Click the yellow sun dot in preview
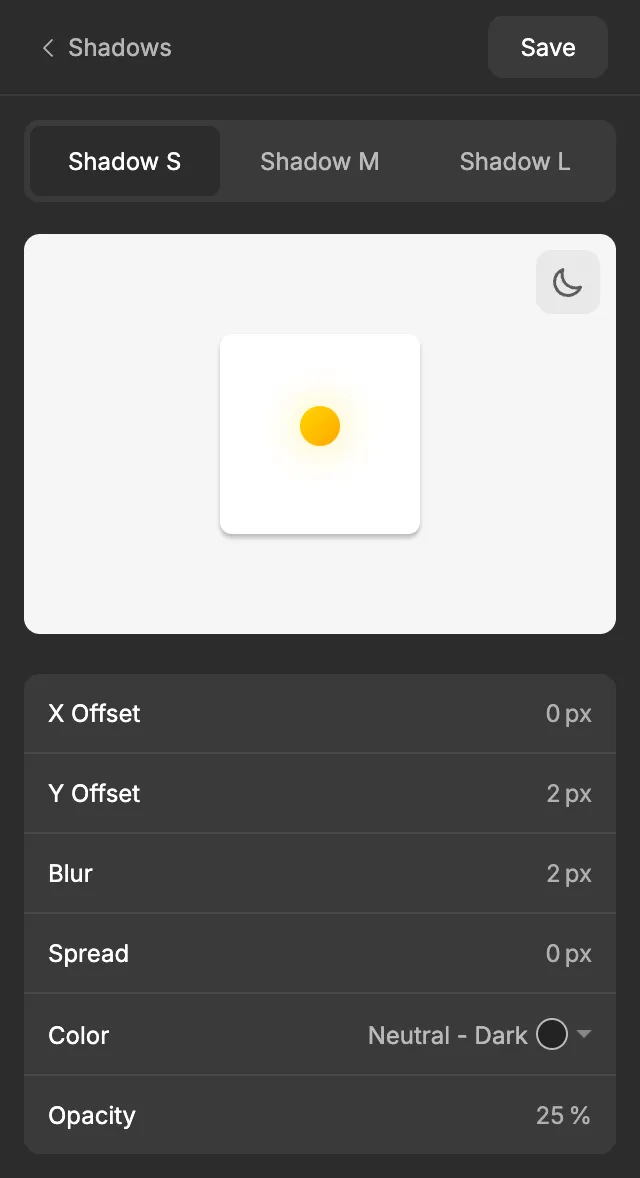Viewport: 640px width, 1178px height. 320,426
